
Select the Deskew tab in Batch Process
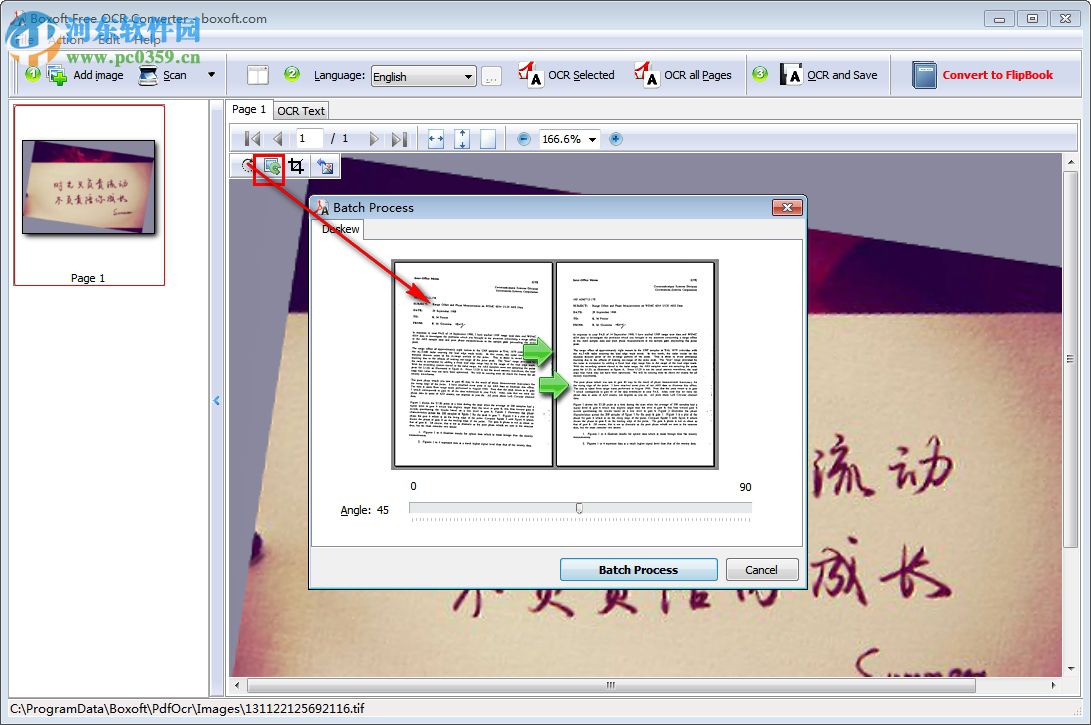click(340, 229)
